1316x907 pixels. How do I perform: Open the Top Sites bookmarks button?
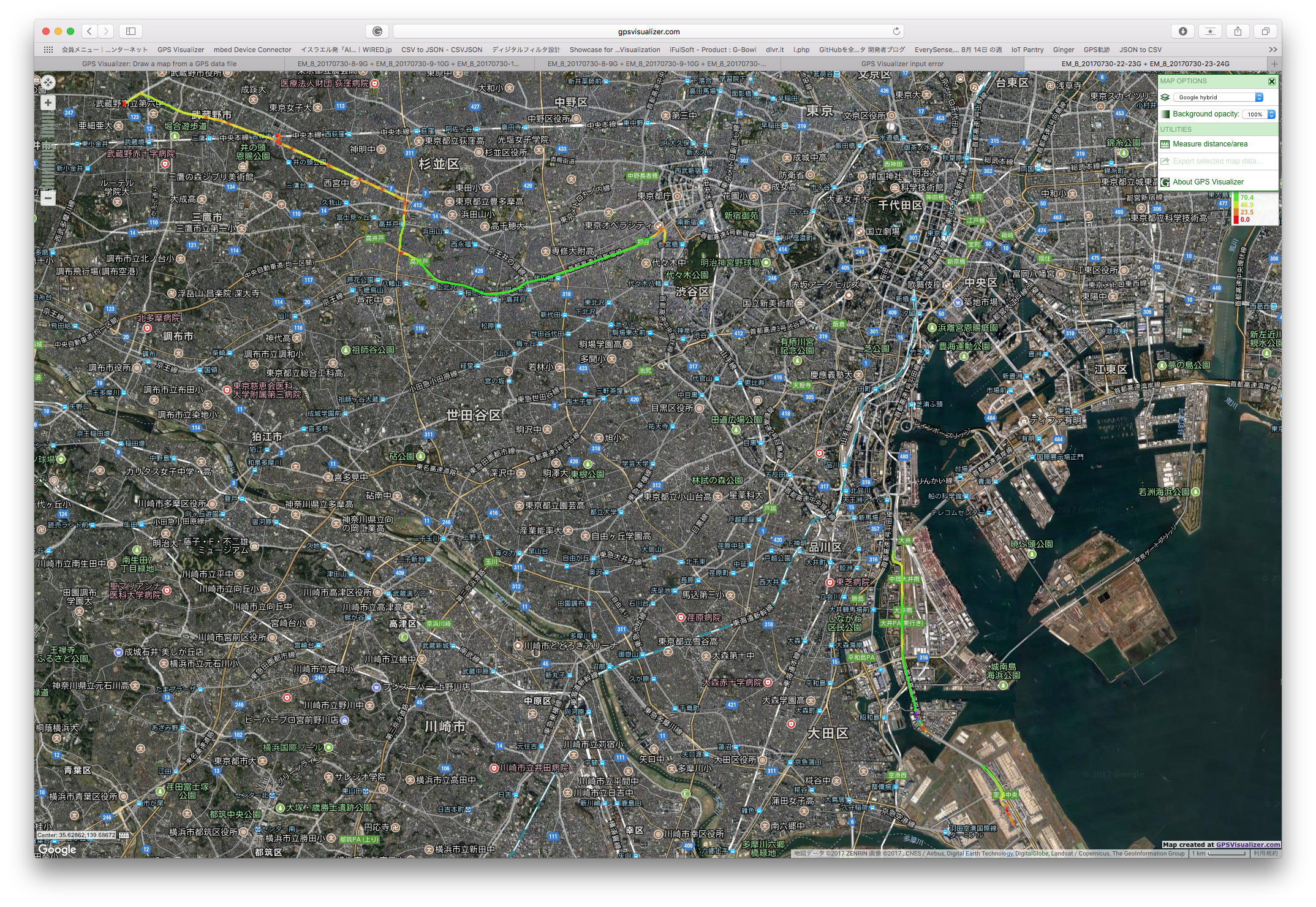click(1210, 31)
